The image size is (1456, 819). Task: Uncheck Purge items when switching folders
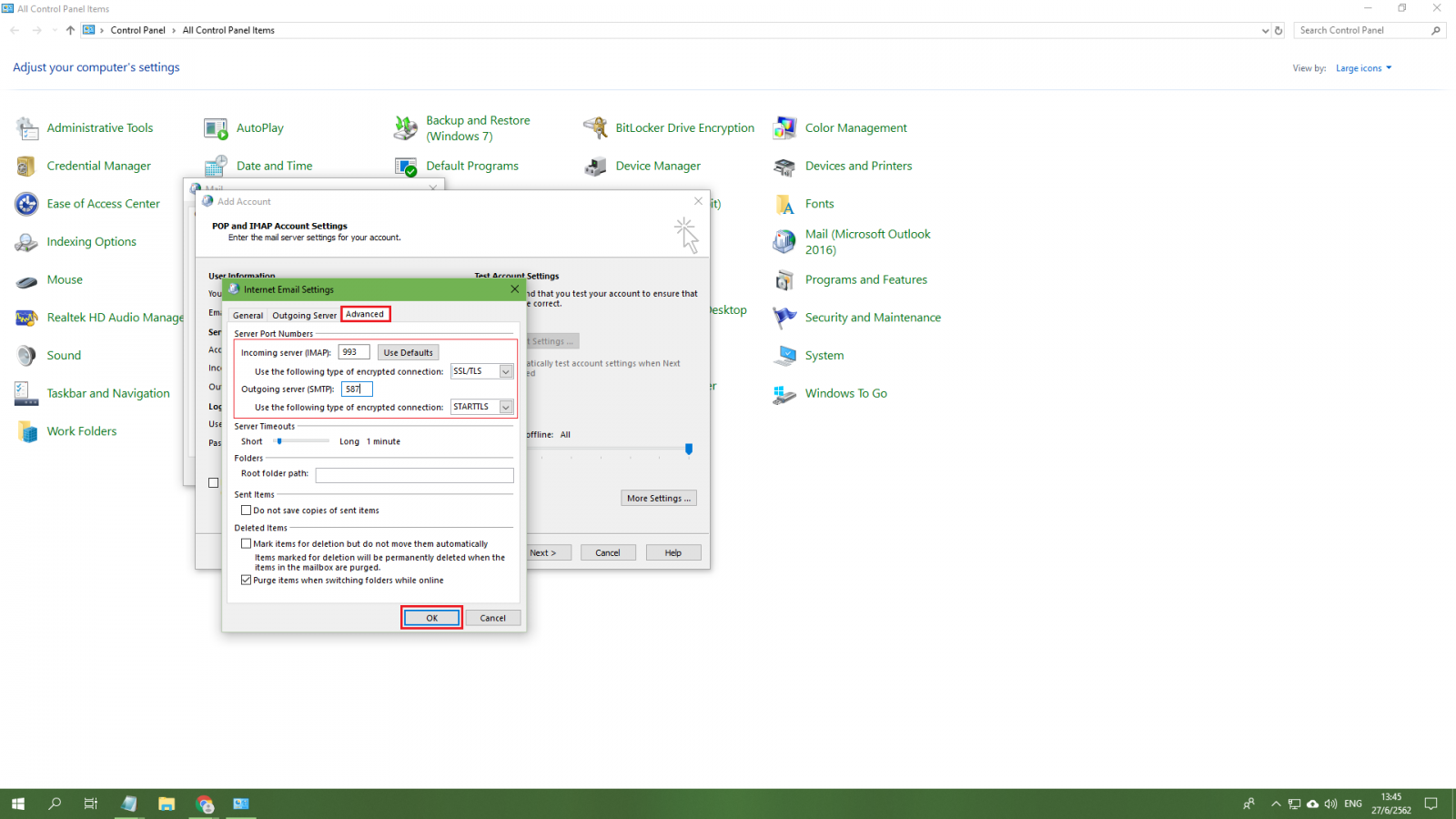(246, 580)
